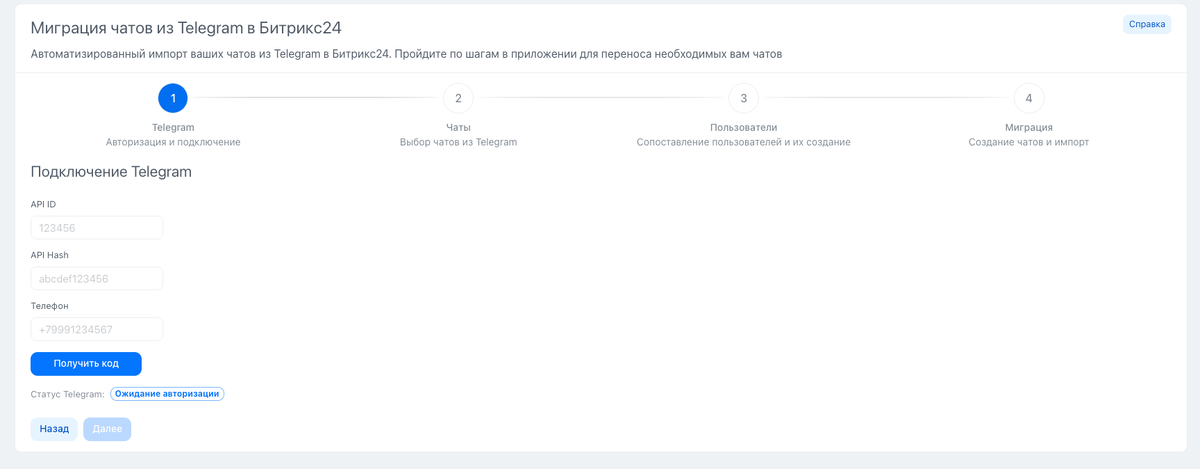Click the Telegram step title text
Image resolution: width=1200 pixels, height=469 pixels.
pyautogui.click(x=173, y=127)
